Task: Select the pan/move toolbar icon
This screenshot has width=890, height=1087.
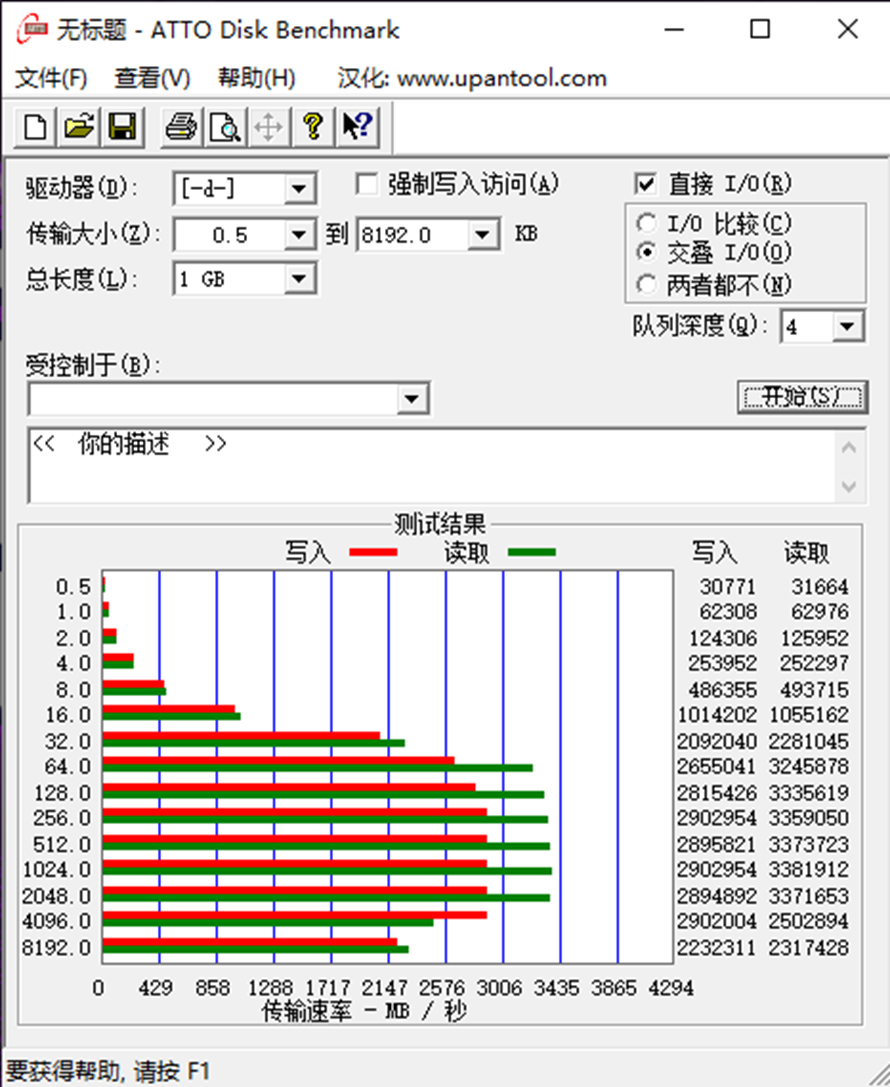Action: pos(268,127)
